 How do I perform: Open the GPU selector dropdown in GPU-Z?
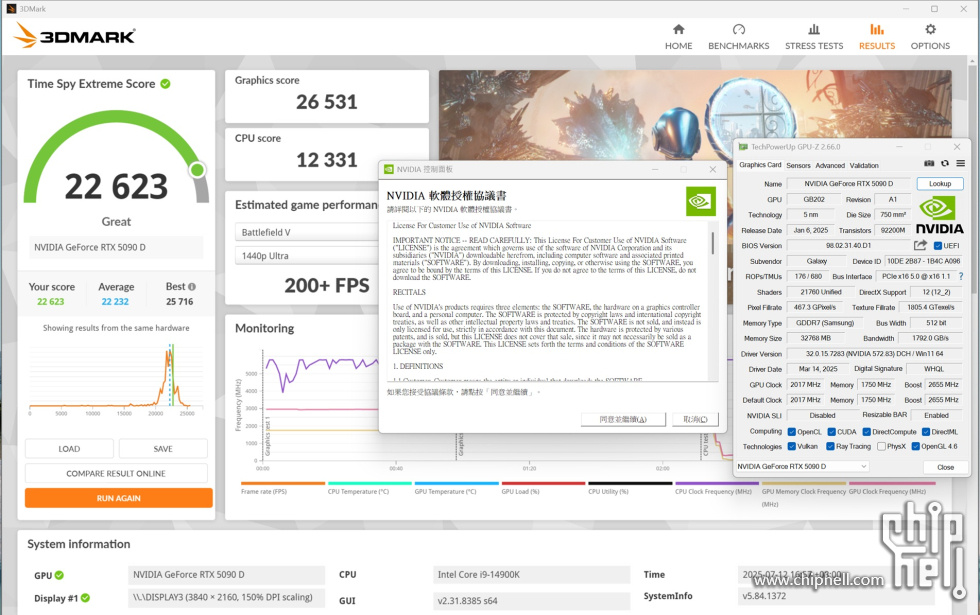[802, 466]
